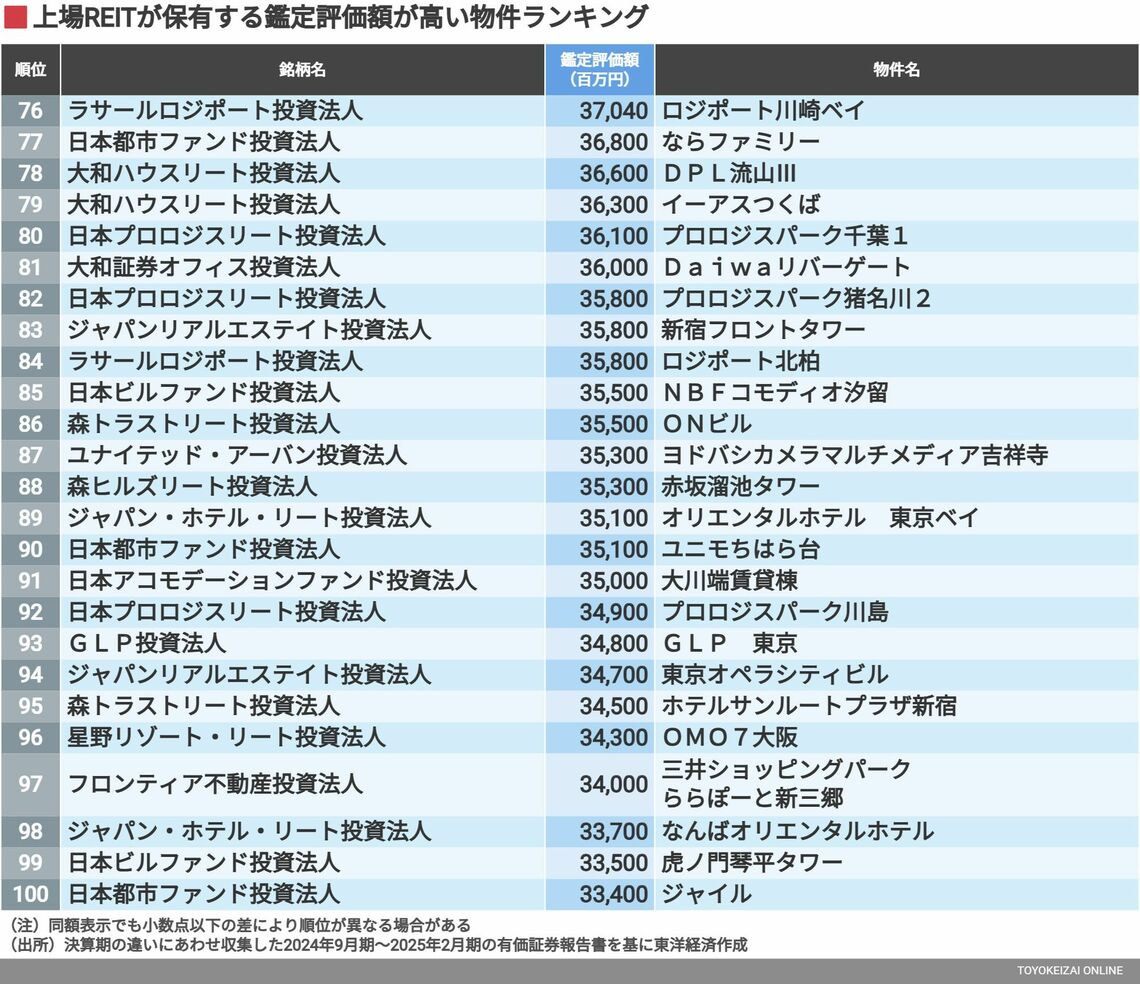Image resolution: width=1140 pixels, height=984 pixels.
Task: Click the TOYOKEIZAI ONLINE credit text
Action: [1070, 971]
